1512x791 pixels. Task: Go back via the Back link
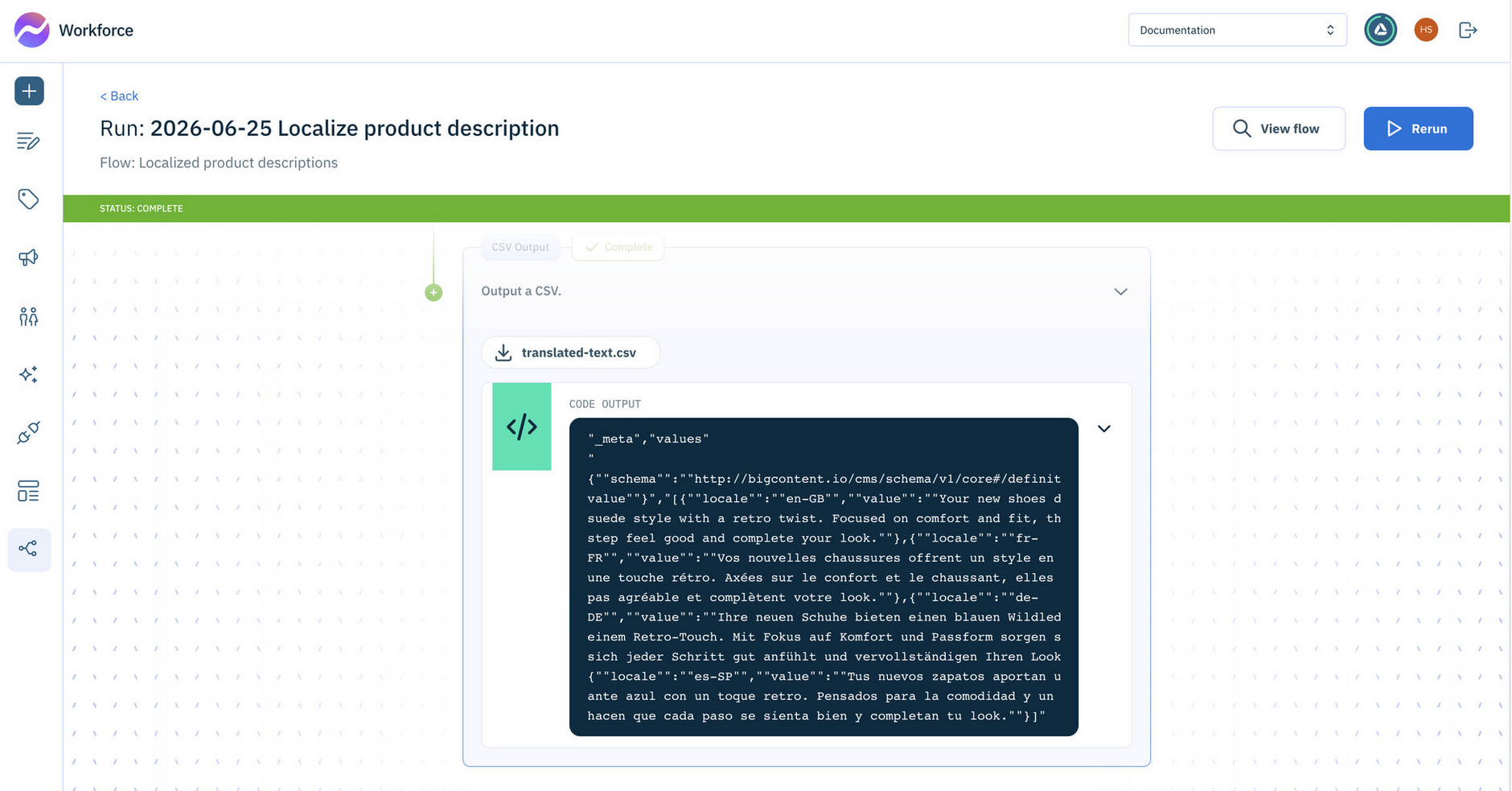click(119, 96)
